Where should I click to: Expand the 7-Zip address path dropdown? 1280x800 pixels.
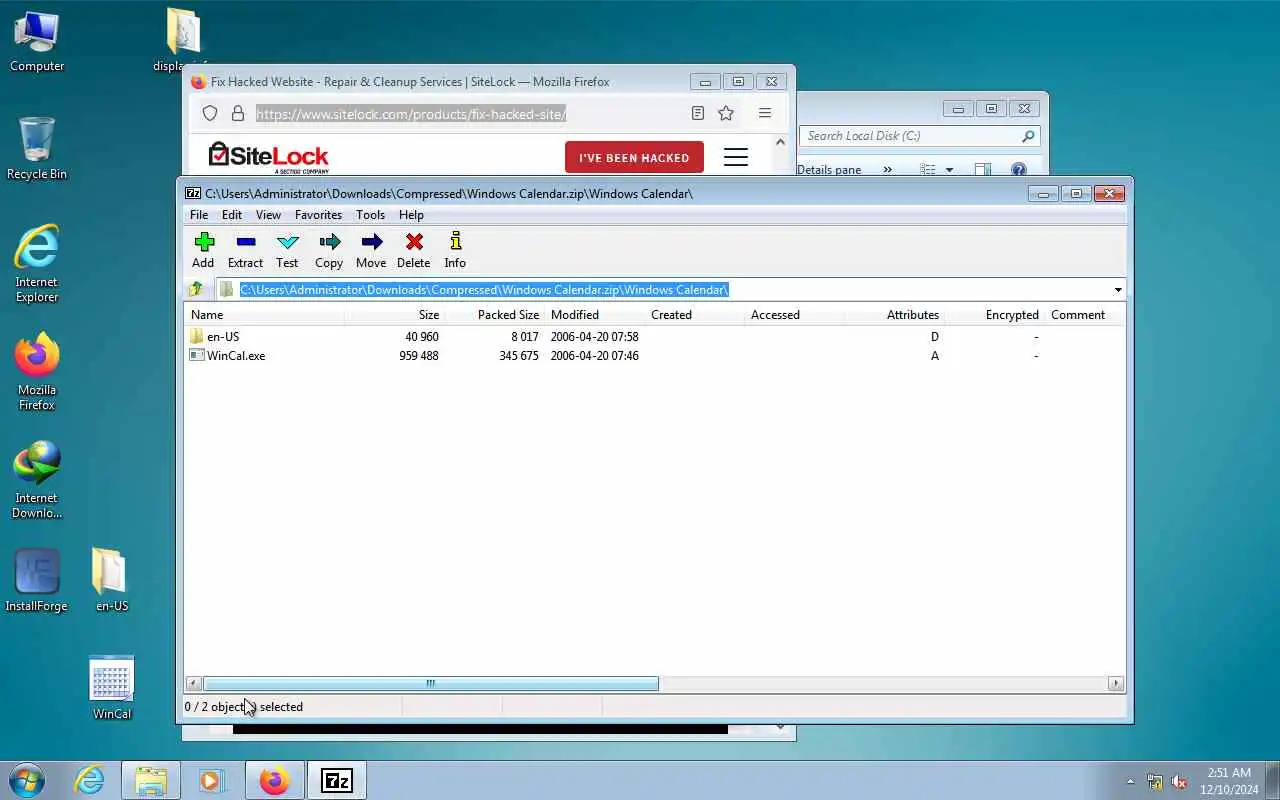point(1117,290)
